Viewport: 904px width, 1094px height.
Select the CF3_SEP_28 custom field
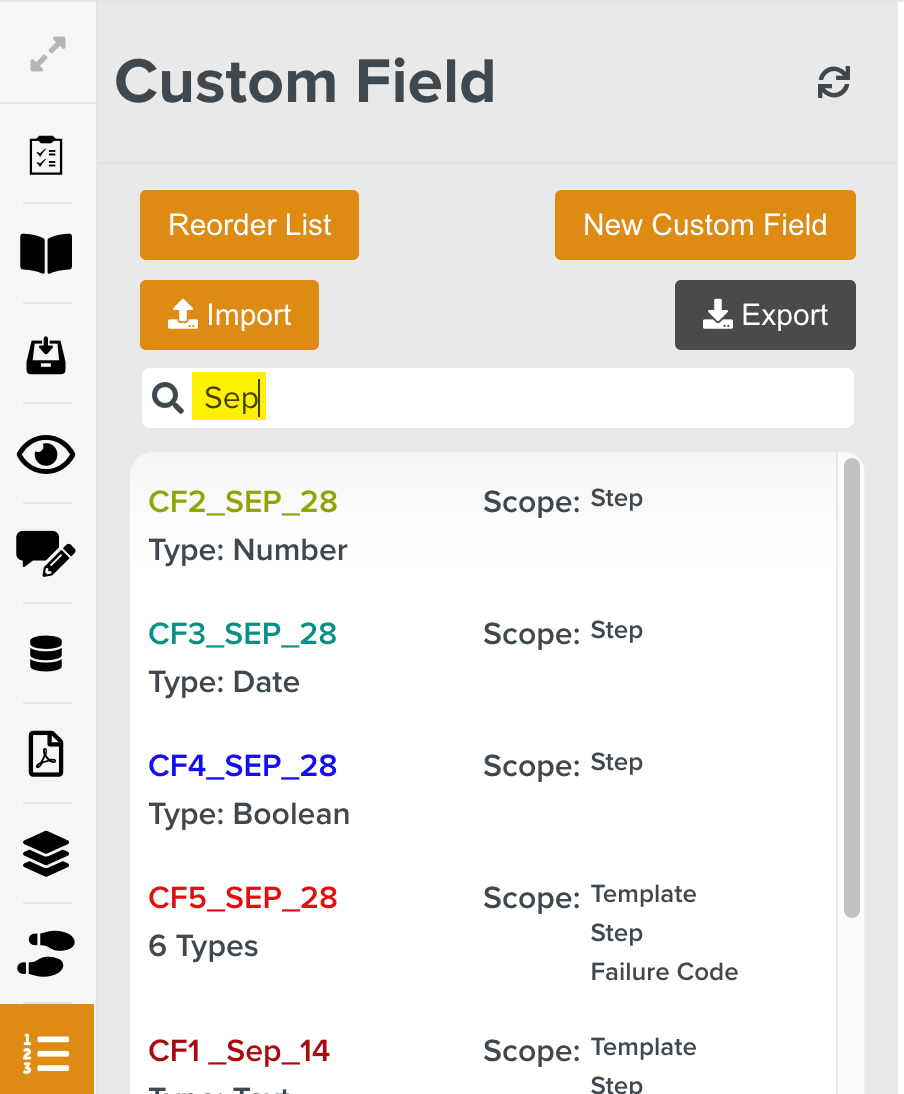pos(242,634)
